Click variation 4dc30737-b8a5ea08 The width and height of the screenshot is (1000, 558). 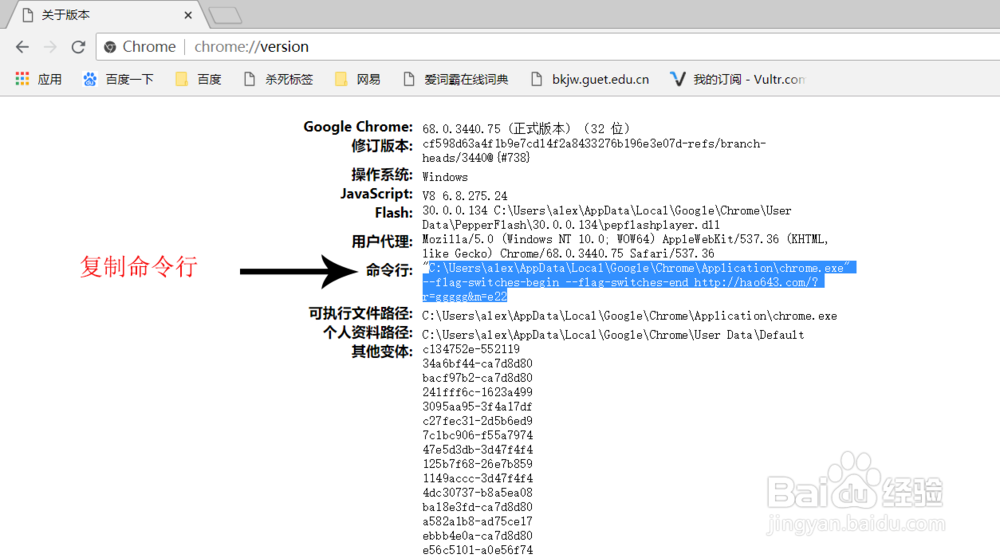[x=477, y=493]
